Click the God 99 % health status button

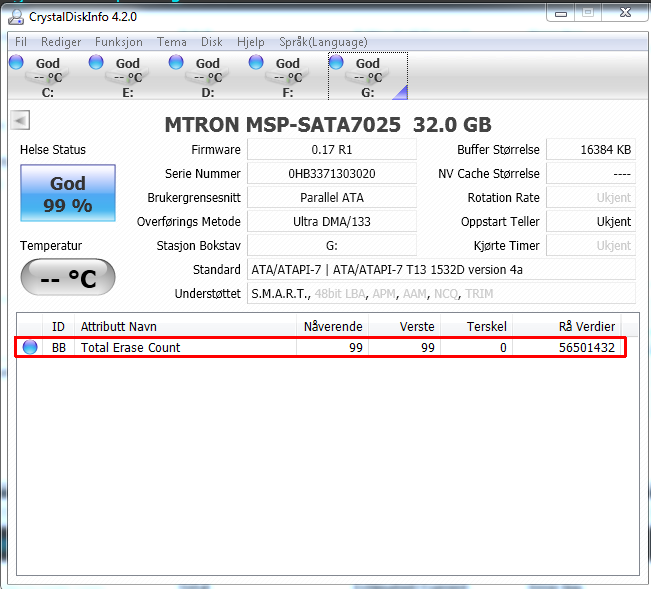coord(68,193)
